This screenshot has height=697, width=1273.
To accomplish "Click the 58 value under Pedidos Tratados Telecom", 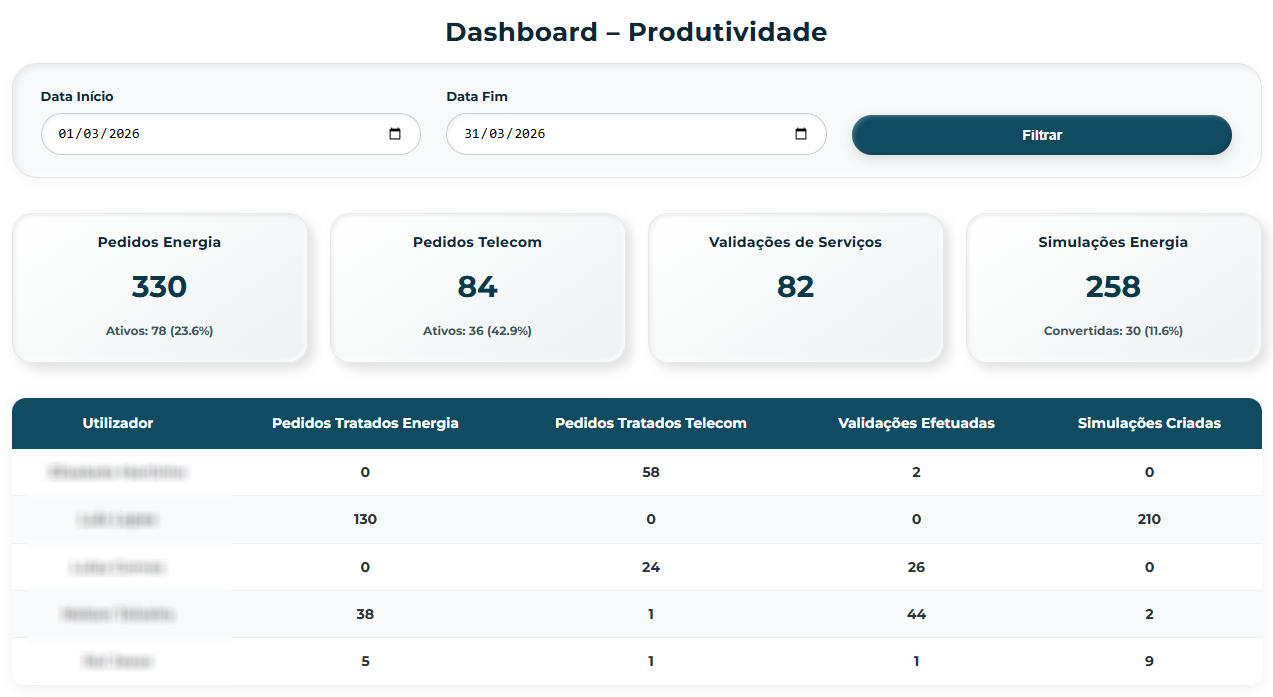I will coord(651,472).
